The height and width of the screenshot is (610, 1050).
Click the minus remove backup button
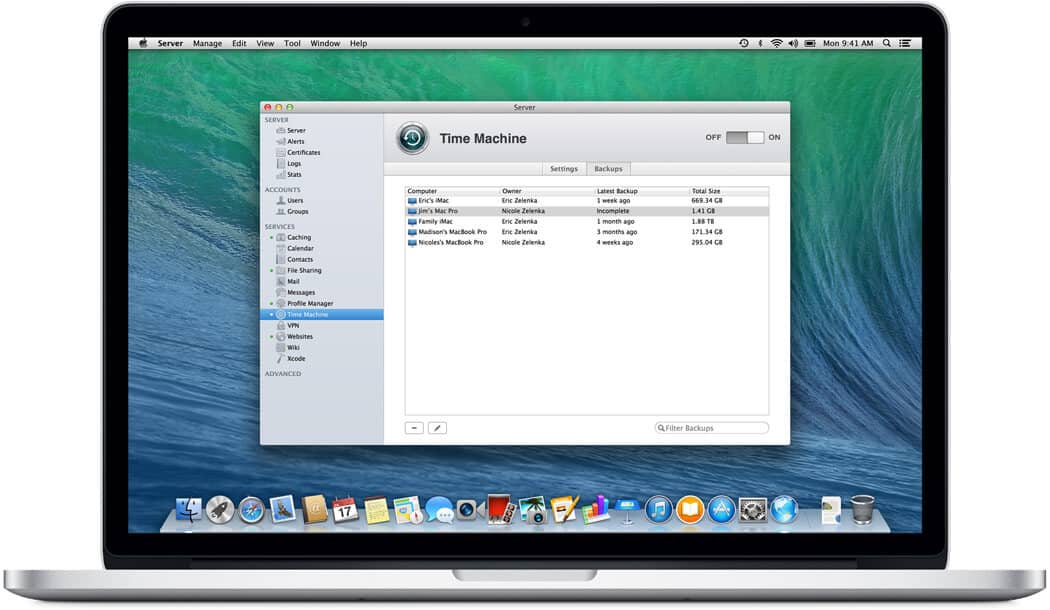point(415,428)
